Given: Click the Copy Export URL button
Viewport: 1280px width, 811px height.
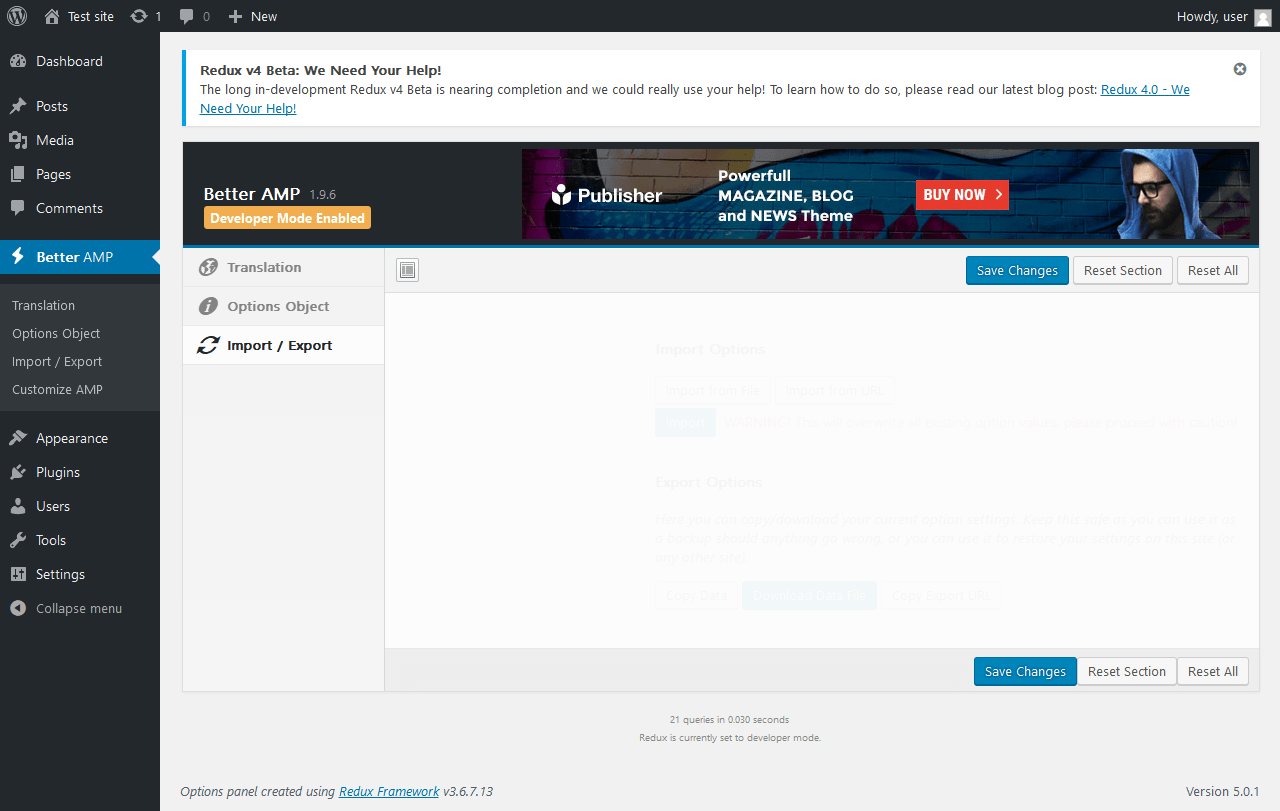Looking at the screenshot, I should 941,595.
